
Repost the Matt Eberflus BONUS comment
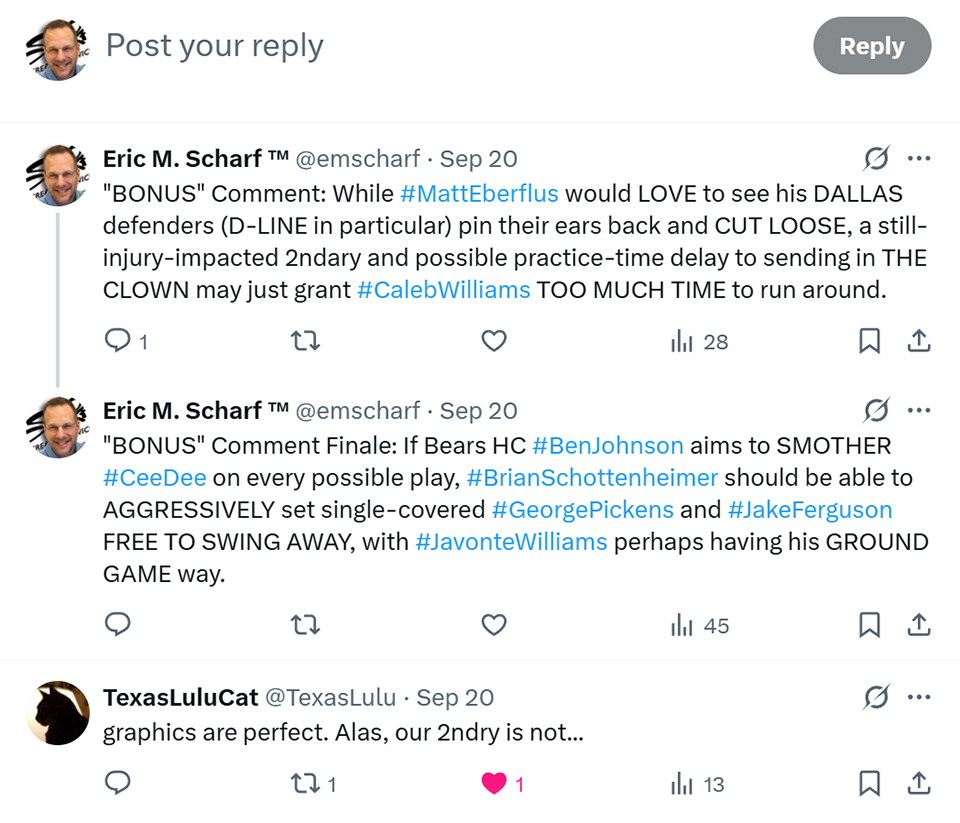[x=304, y=342]
